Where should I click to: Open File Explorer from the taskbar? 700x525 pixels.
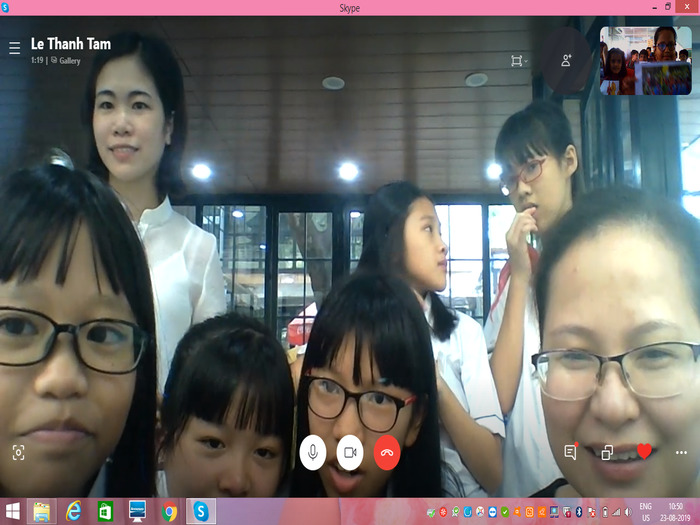pyautogui.click(x=42, y=512)
